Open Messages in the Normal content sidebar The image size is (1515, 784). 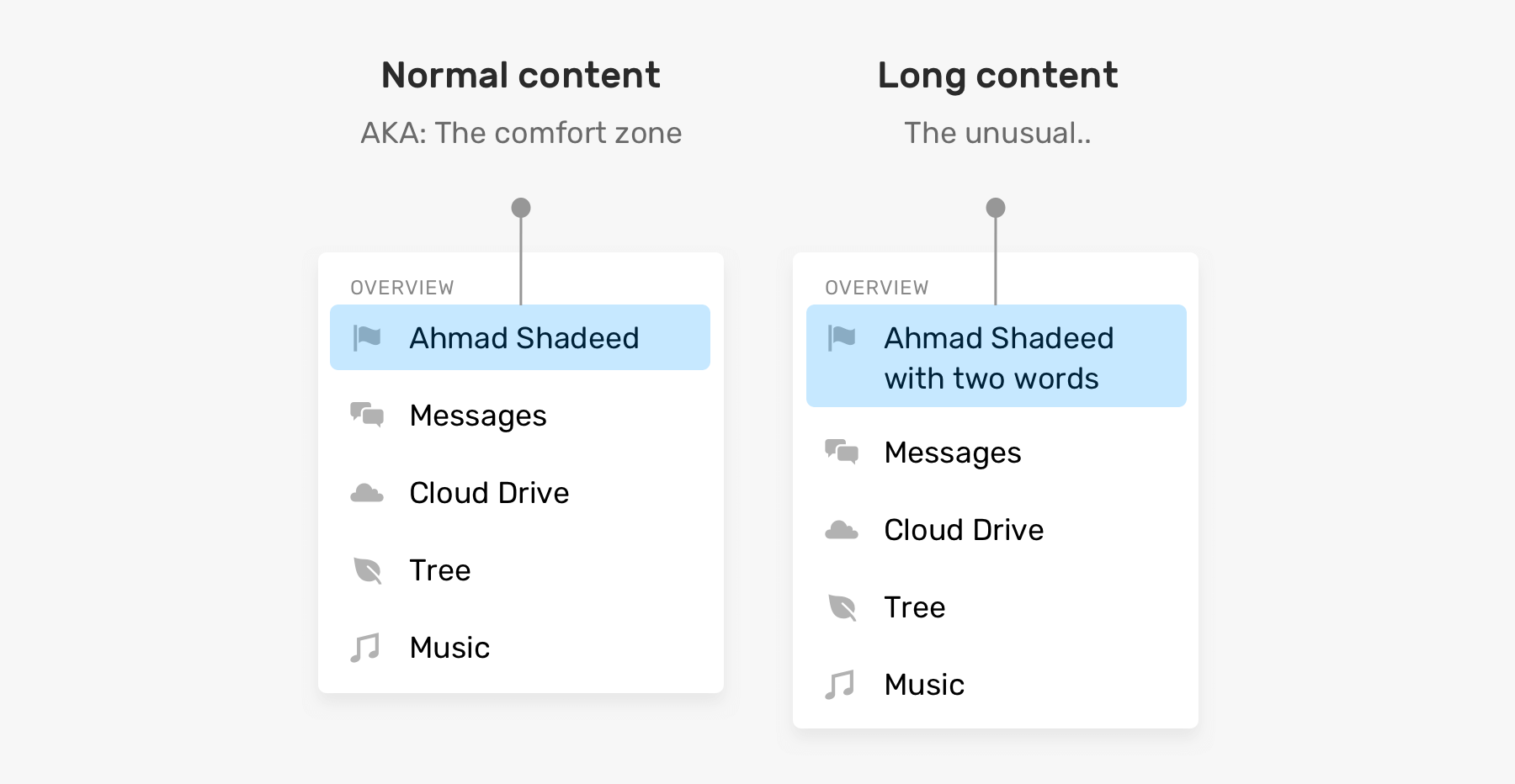tap(478, 415)
